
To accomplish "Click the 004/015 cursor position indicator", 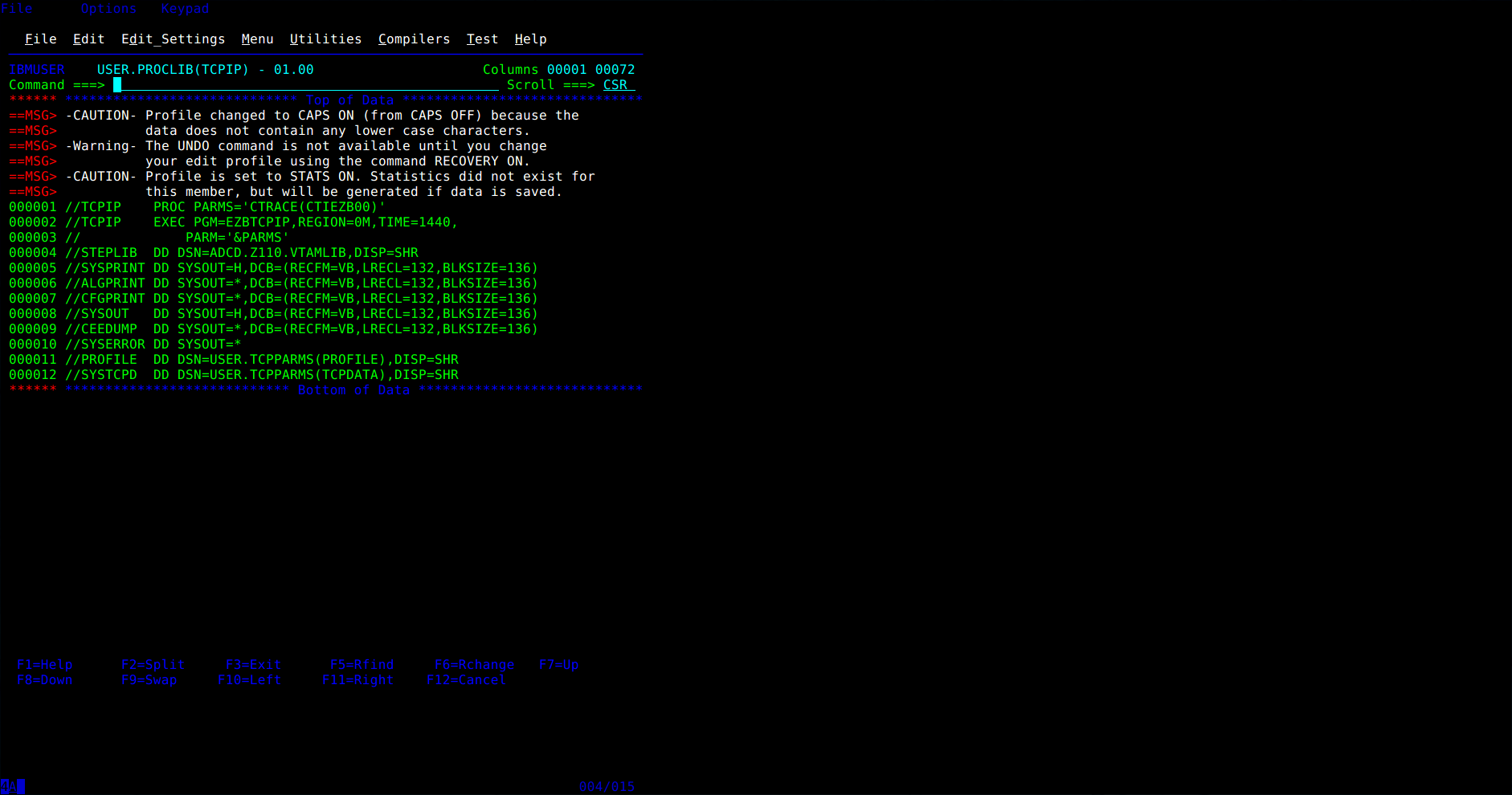I will (x=607, y=786).
